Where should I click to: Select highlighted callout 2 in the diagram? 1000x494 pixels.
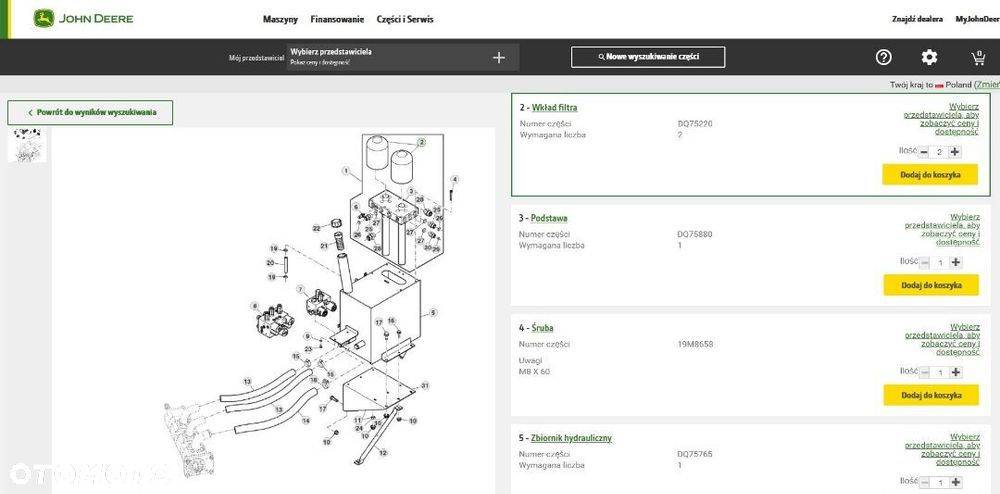(x=422, y=143)
